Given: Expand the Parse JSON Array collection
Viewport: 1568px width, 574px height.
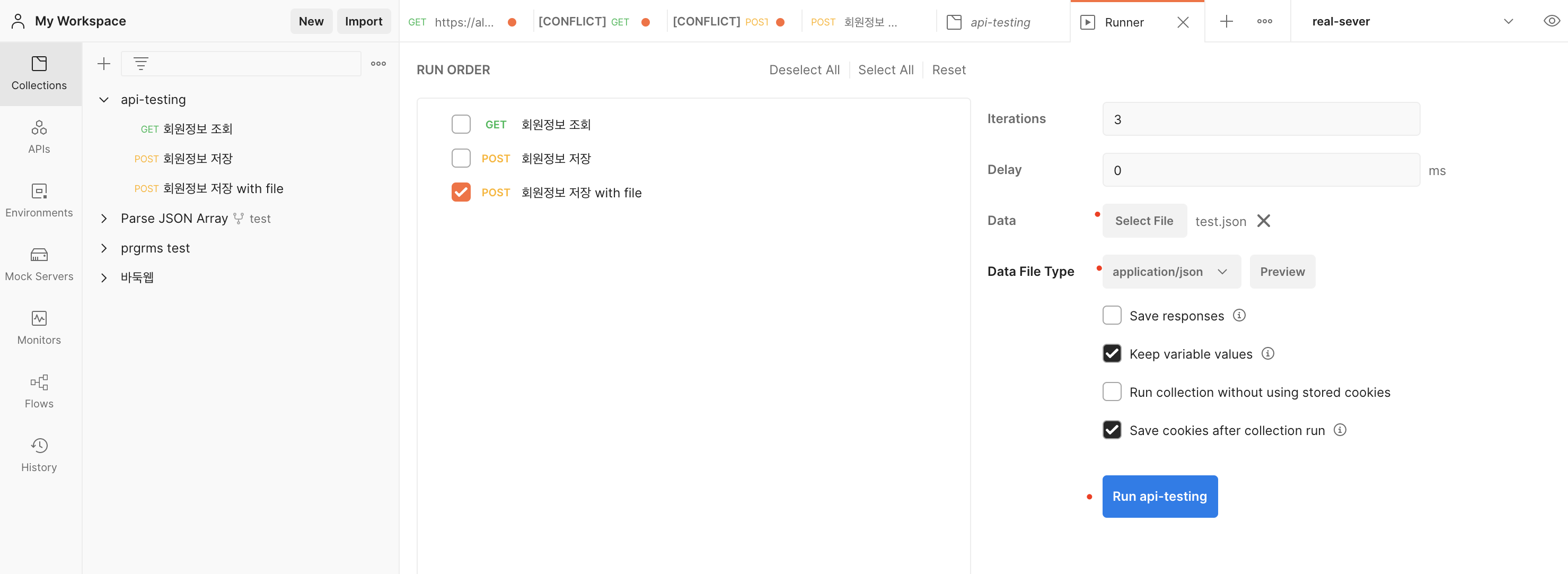Looking at the screenshot, I should pos(104,218).
